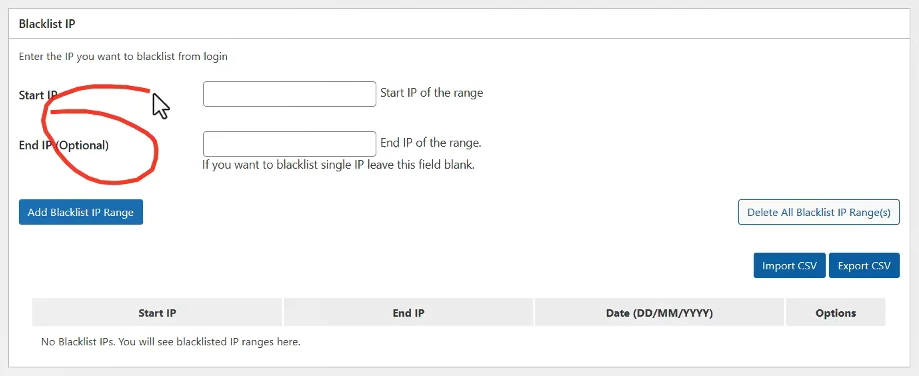This screenshot has height=376, width=919.
Task: Click the Blacklist IP panel heading
Action: (x=47, y=24)
